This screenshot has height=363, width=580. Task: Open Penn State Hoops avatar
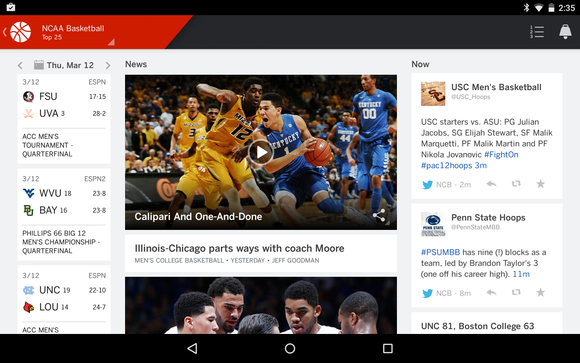point(433,224)
